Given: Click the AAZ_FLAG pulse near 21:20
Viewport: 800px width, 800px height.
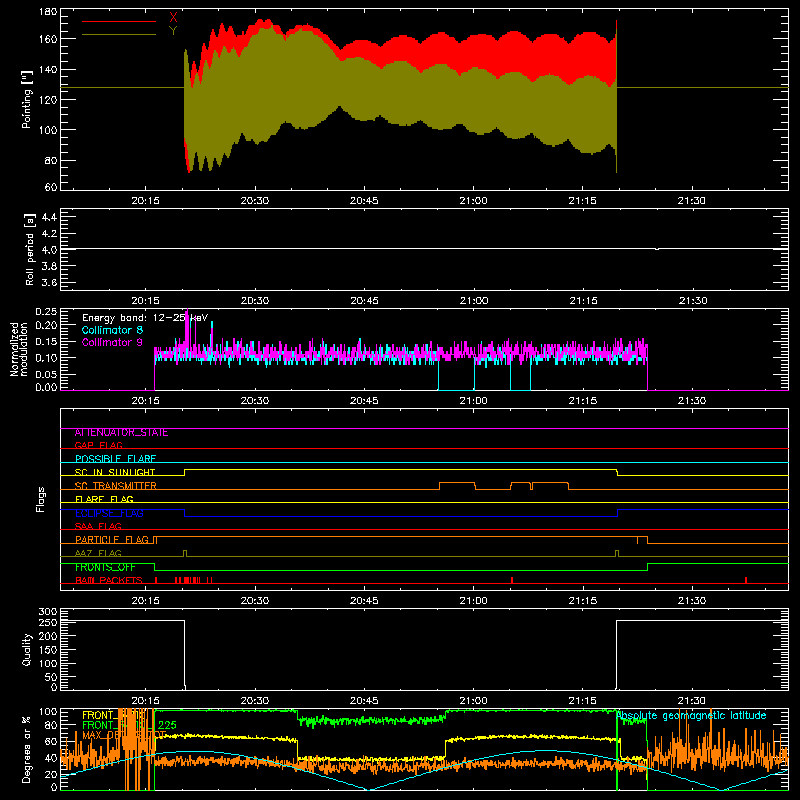Looking at the screenshot, I should (617, 554).
